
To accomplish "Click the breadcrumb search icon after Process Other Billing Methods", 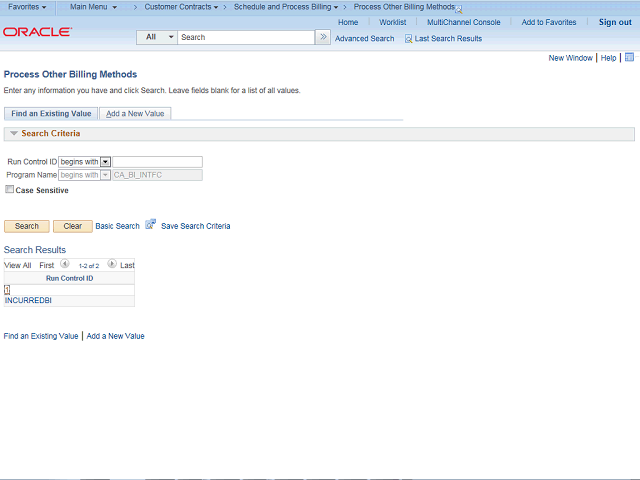I will click(x=459, y=10).
